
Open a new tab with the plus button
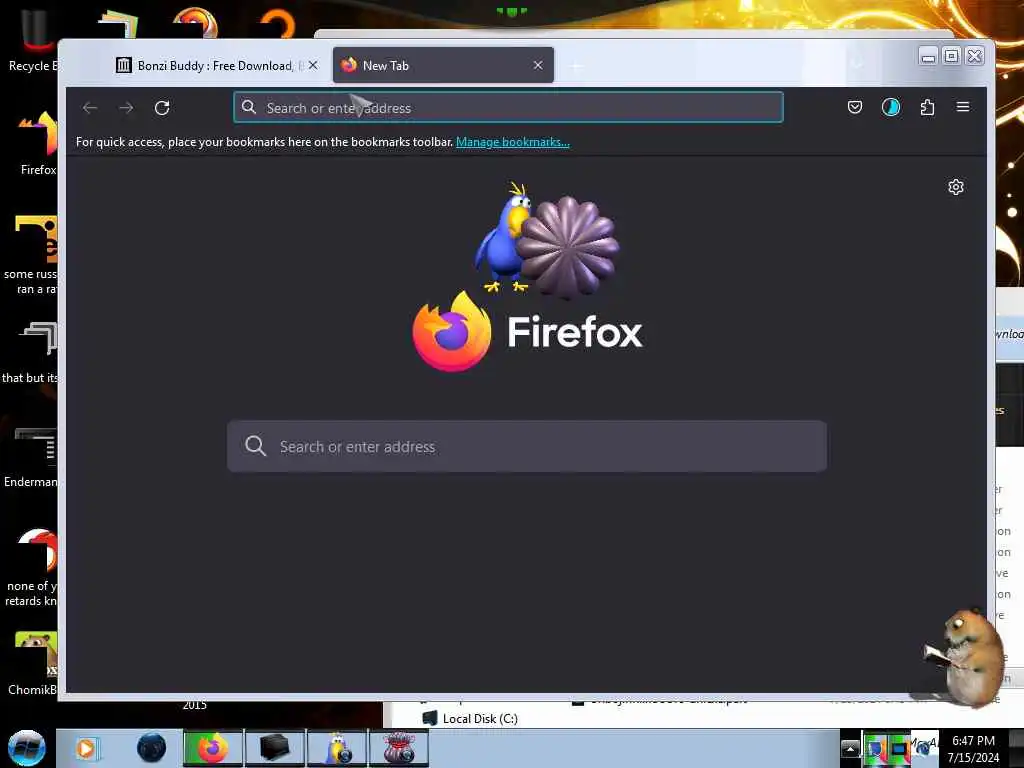coord(576,66)
